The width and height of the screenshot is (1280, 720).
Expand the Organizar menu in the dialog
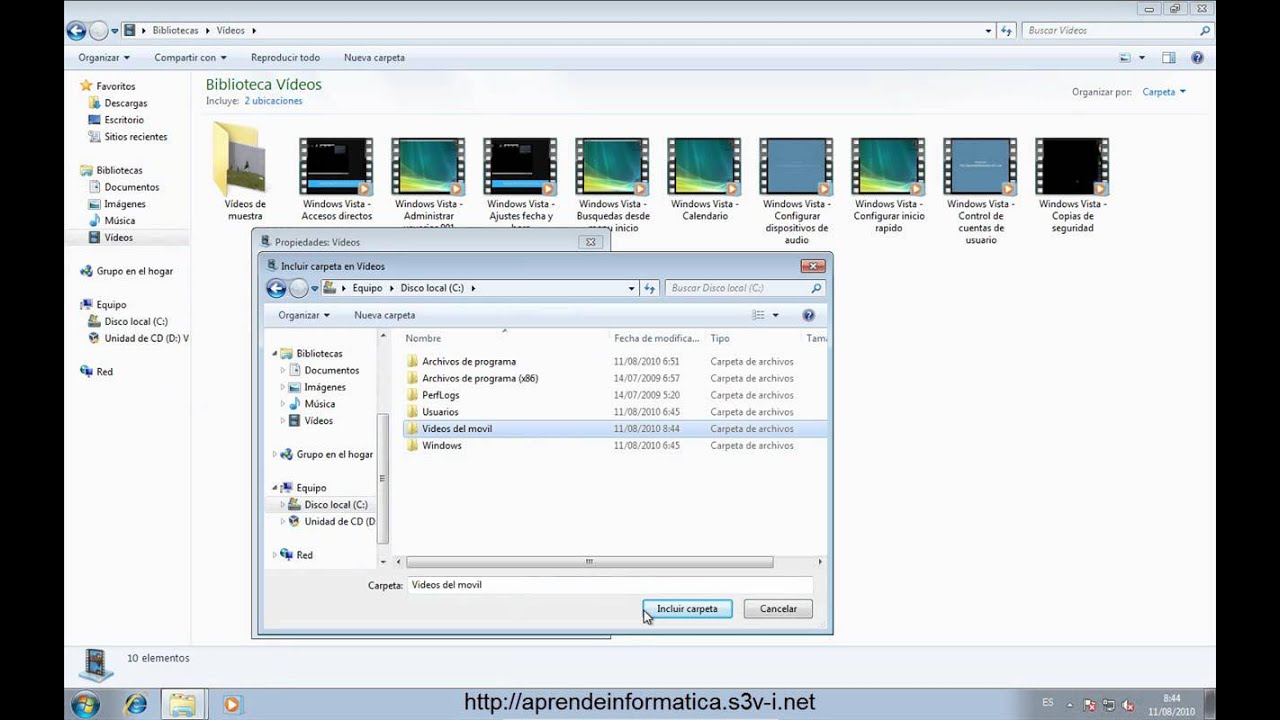click(304, 315)
